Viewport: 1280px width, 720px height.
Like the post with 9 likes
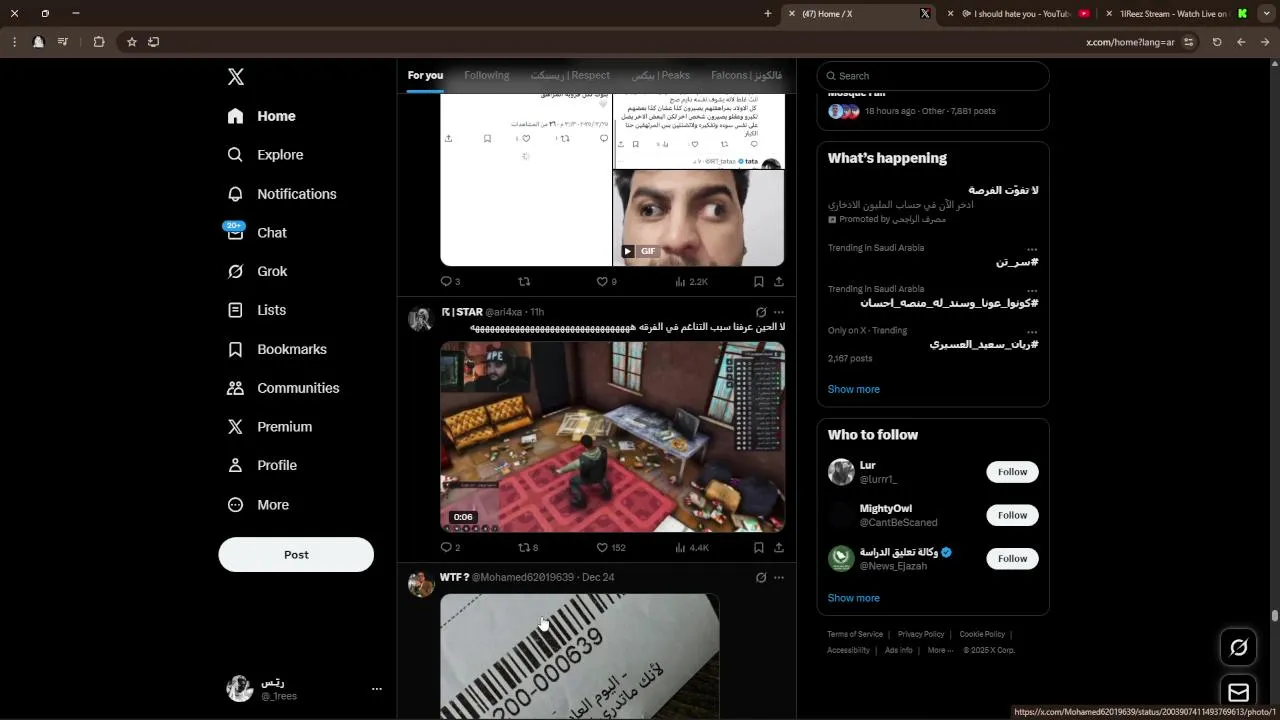[607, 281]
